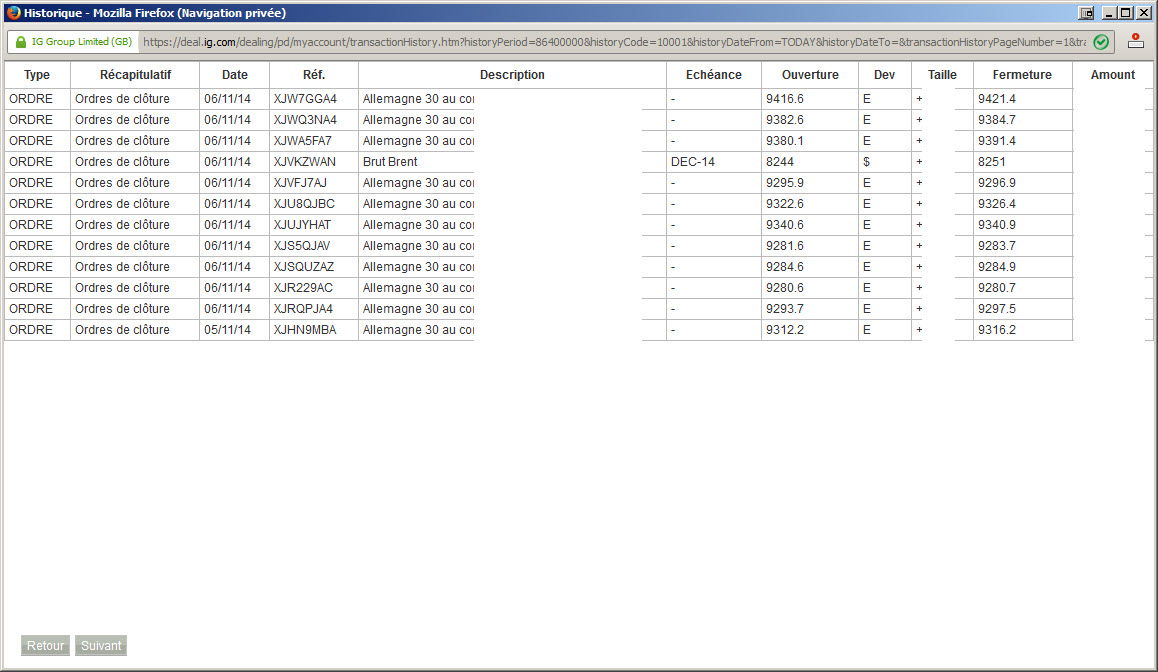This screenshot has width=1158, height=672.
Task: Select reference XJVFJ7AJ
Action: [x=300, y=183]
